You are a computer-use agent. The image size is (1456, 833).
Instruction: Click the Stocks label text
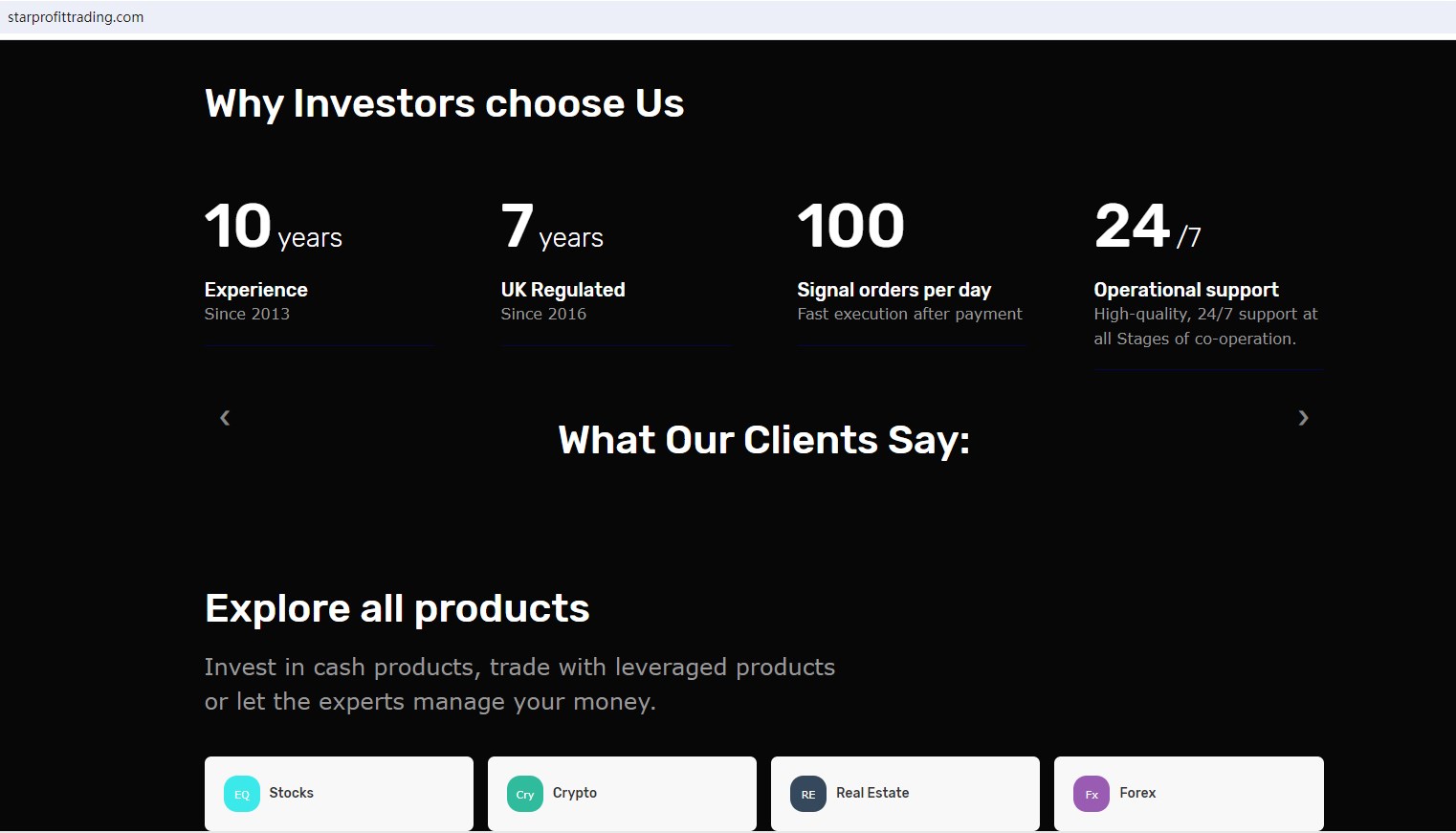tap(291, 793)
